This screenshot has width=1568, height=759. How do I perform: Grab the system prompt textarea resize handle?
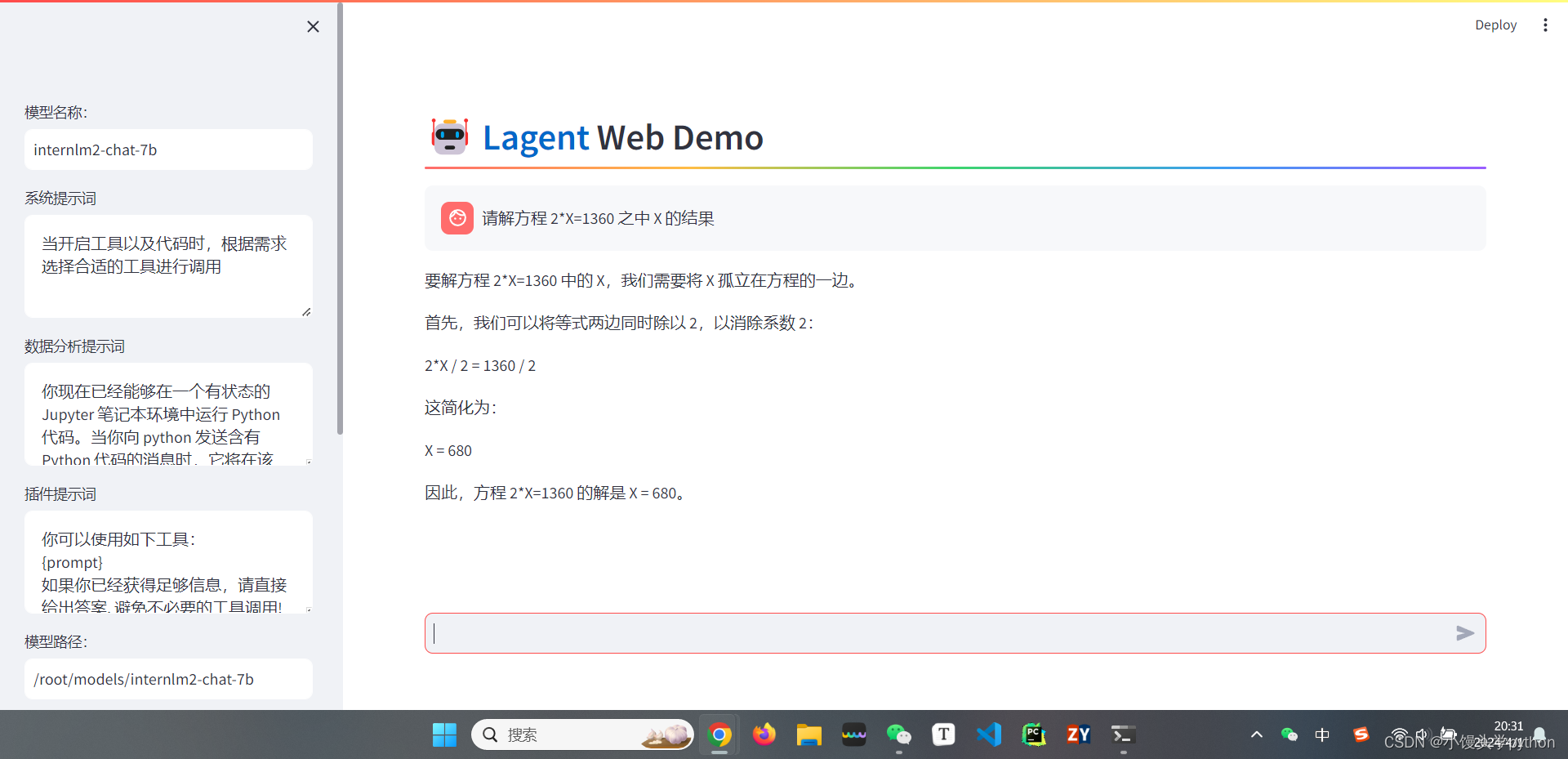306,311
